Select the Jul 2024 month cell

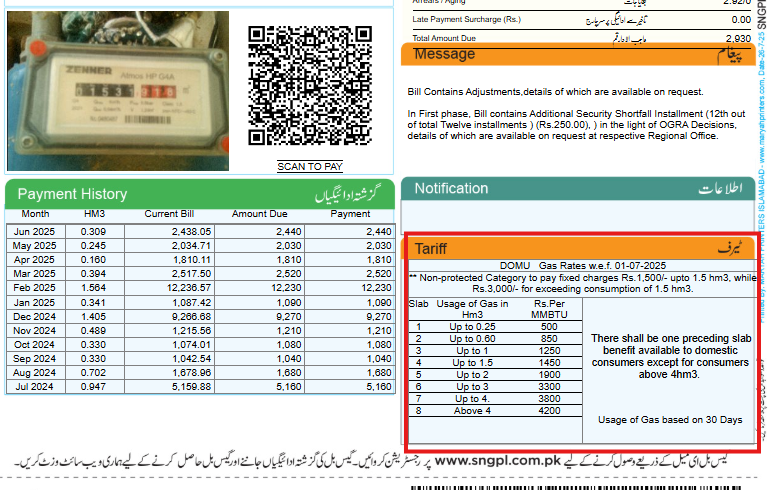click(35, 387)
